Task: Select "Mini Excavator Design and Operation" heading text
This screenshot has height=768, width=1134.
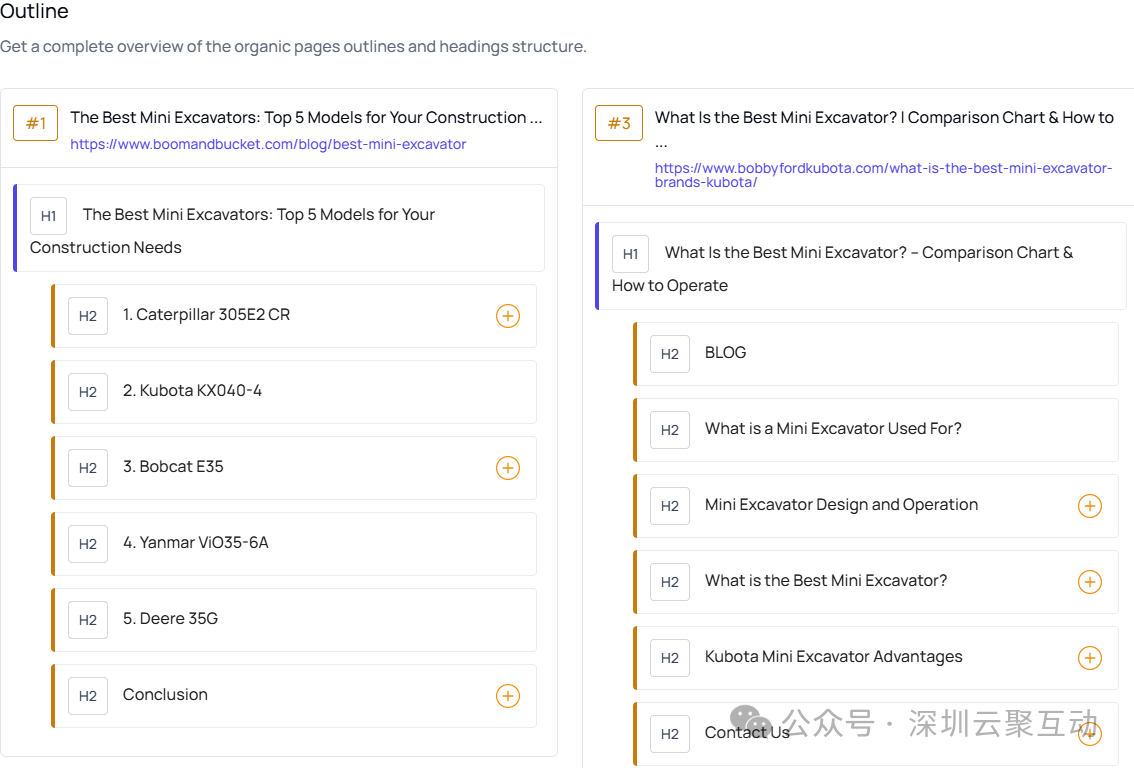Action: tap(841, 504)
